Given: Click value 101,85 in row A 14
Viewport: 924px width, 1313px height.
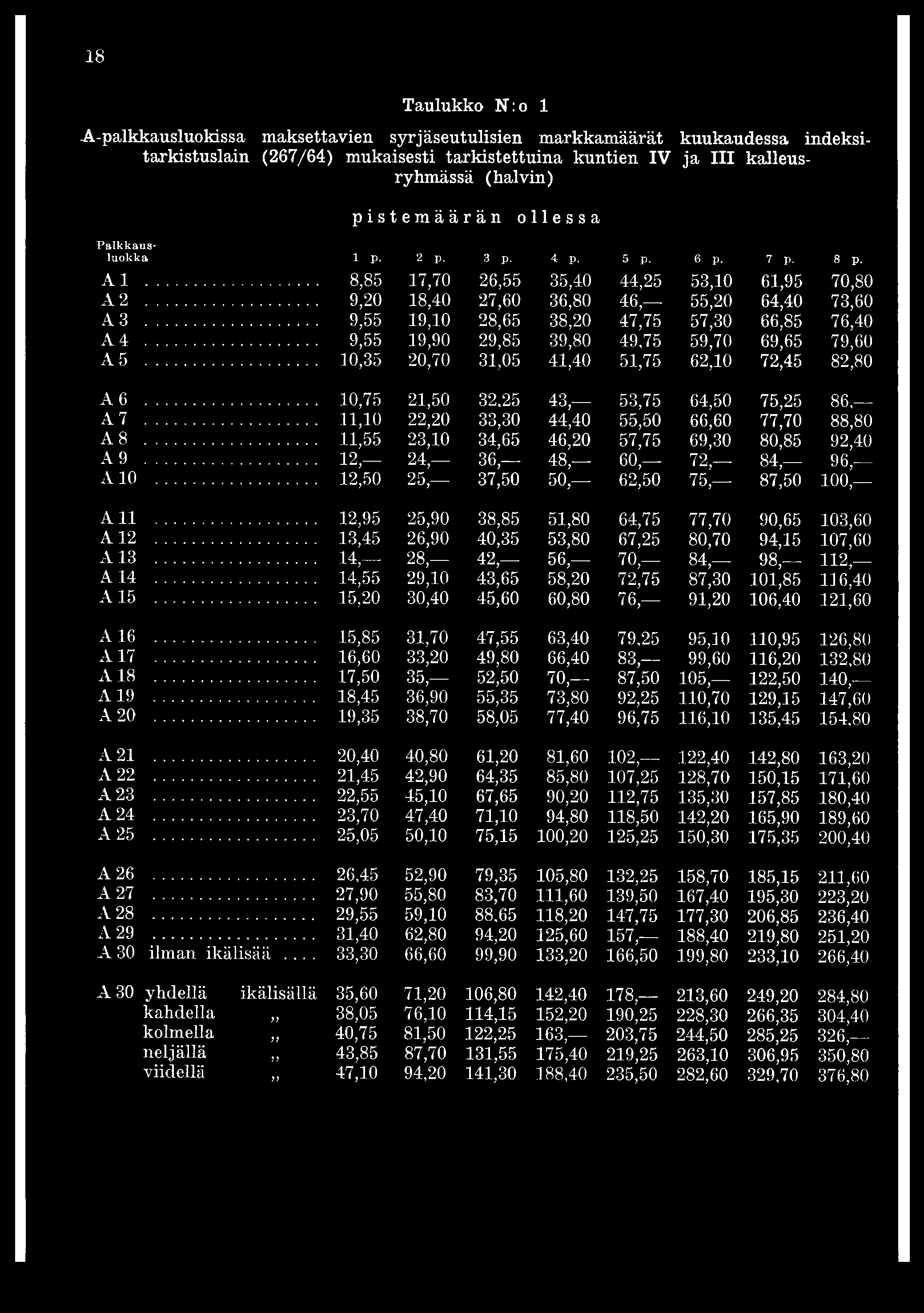Looking at the screenshot, I should tap(775, 580).
